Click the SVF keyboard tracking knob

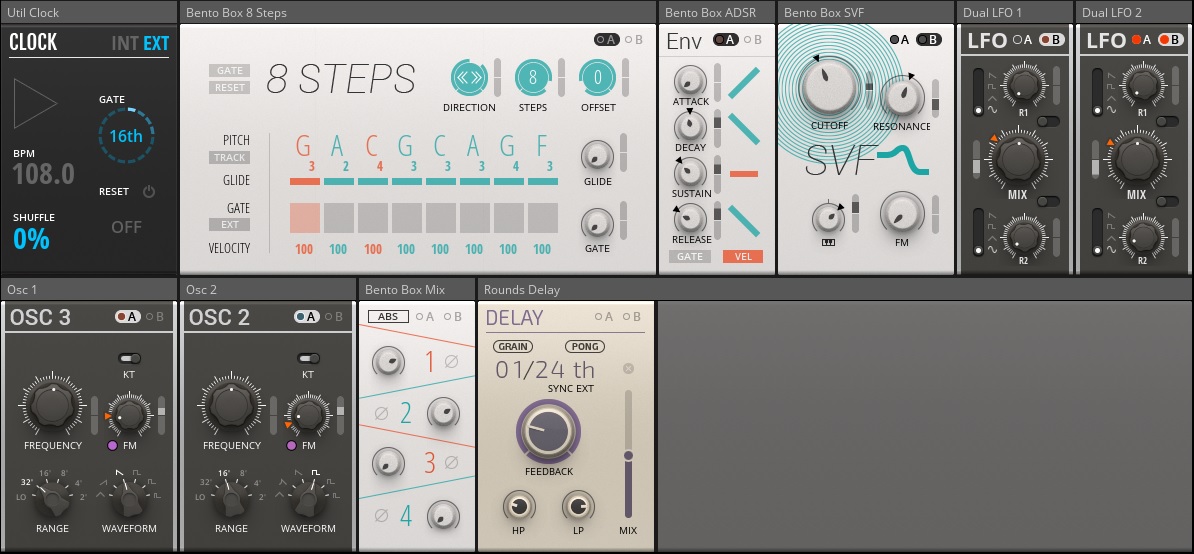(x=828, y=219)
